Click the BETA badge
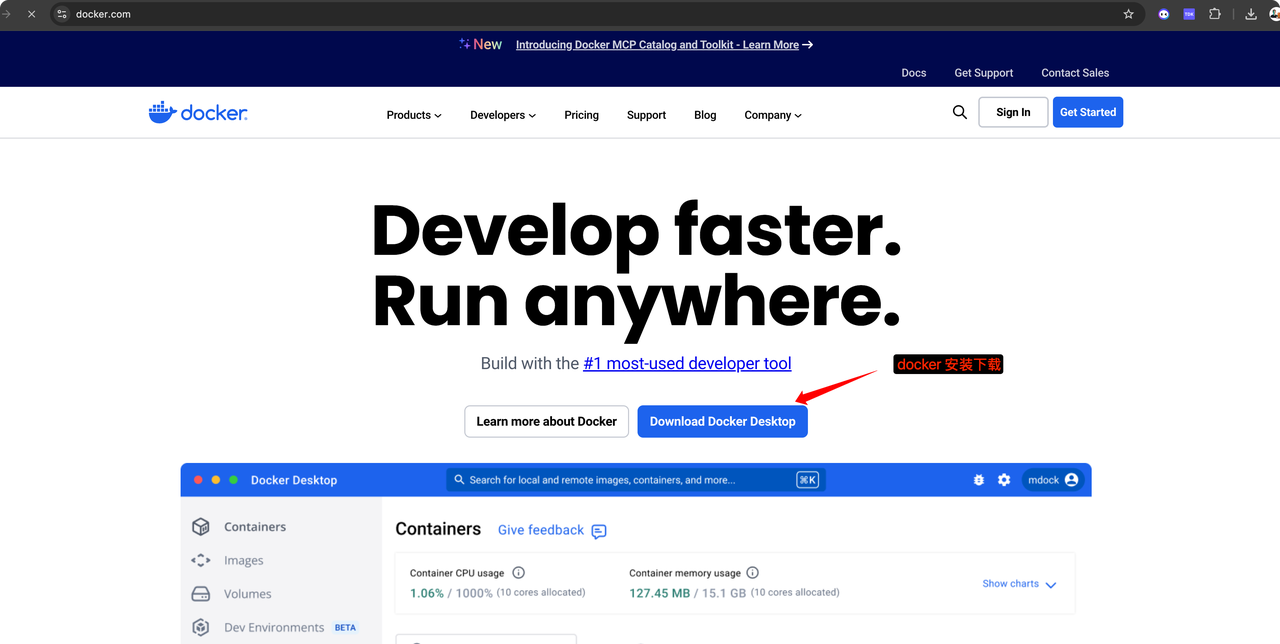The width and height of the screenshot is (1280, 644). (345, 628)
